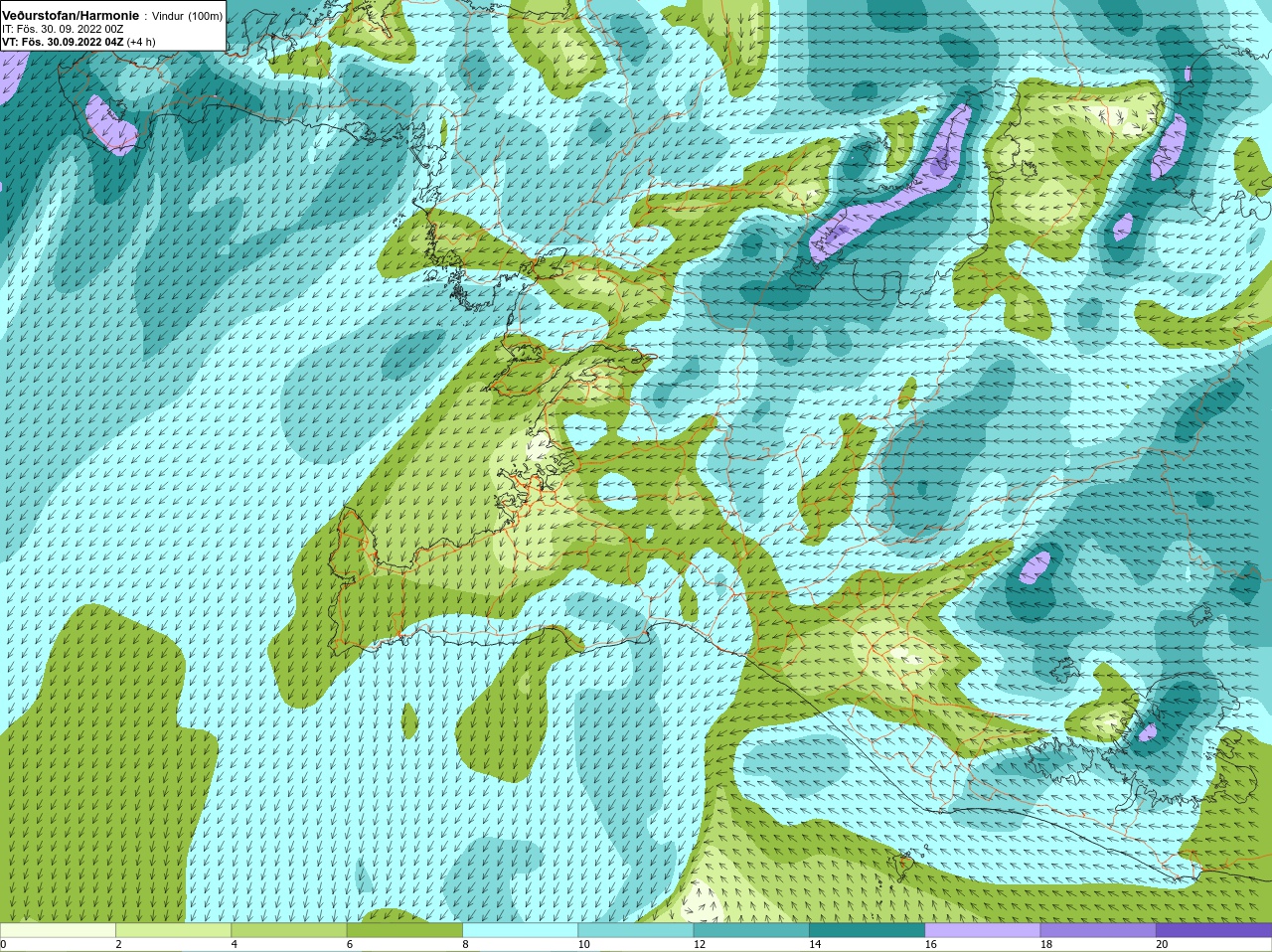Viewport: 1272px width, 952px height.
Task: Click the Veðurstofan/Harmonie title text
Action: [x=71, y=16]
